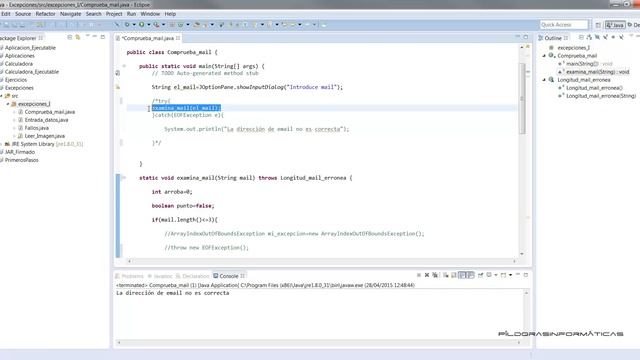Open the Source menu

coord(23,14)
